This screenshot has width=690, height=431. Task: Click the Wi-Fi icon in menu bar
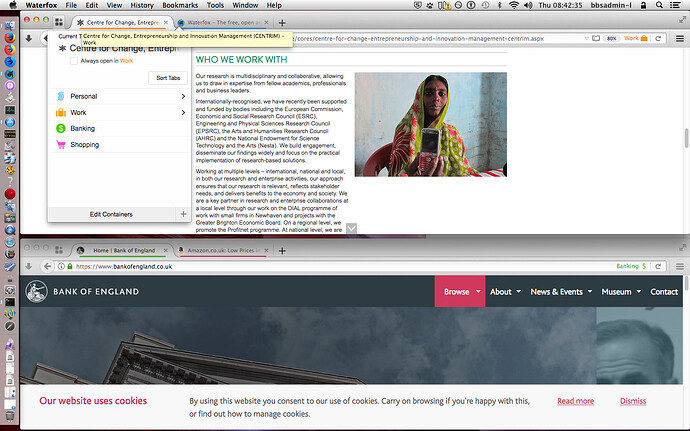(x=514, y=5)
